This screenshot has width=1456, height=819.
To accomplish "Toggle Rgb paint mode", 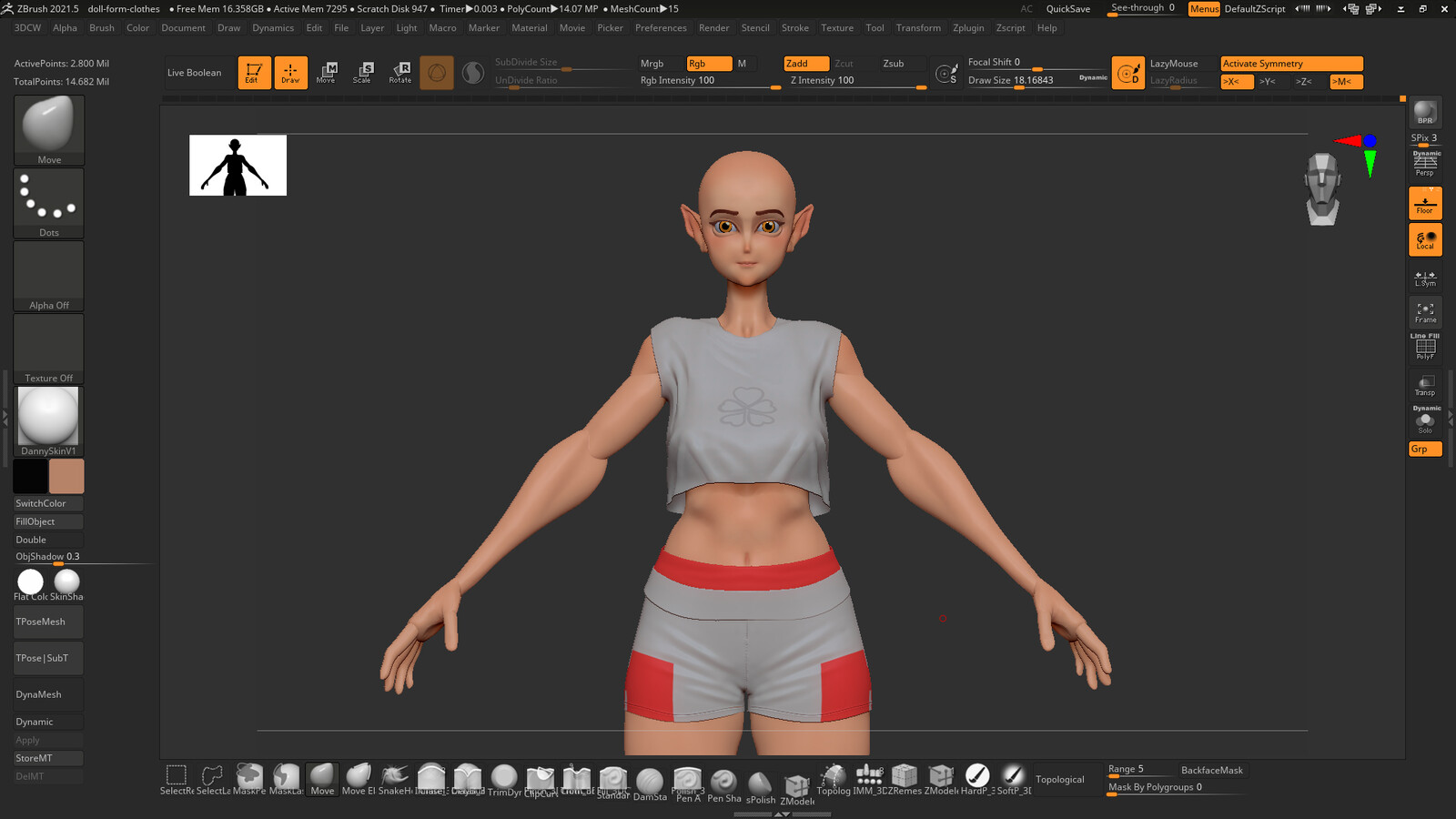I will click(x=709, y=64).
